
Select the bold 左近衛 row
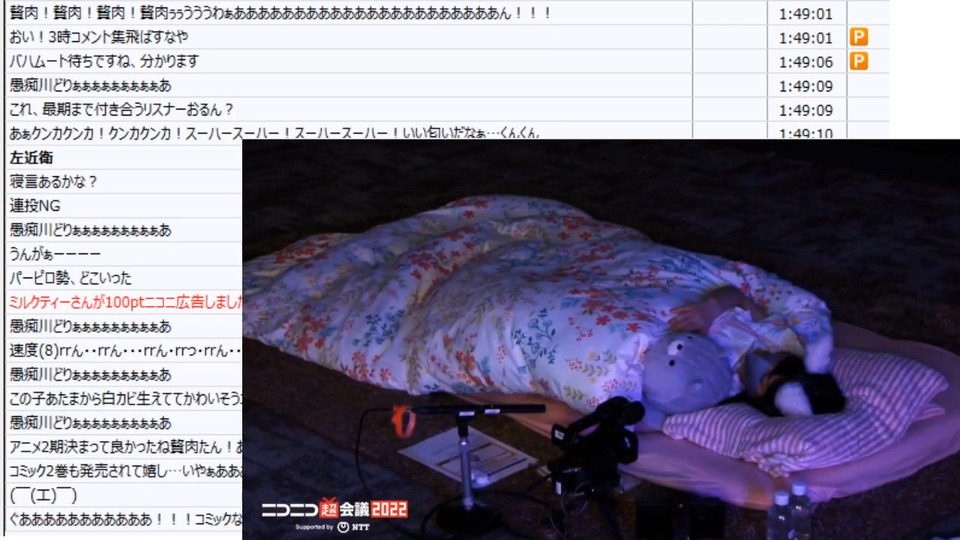click(31, 158)
